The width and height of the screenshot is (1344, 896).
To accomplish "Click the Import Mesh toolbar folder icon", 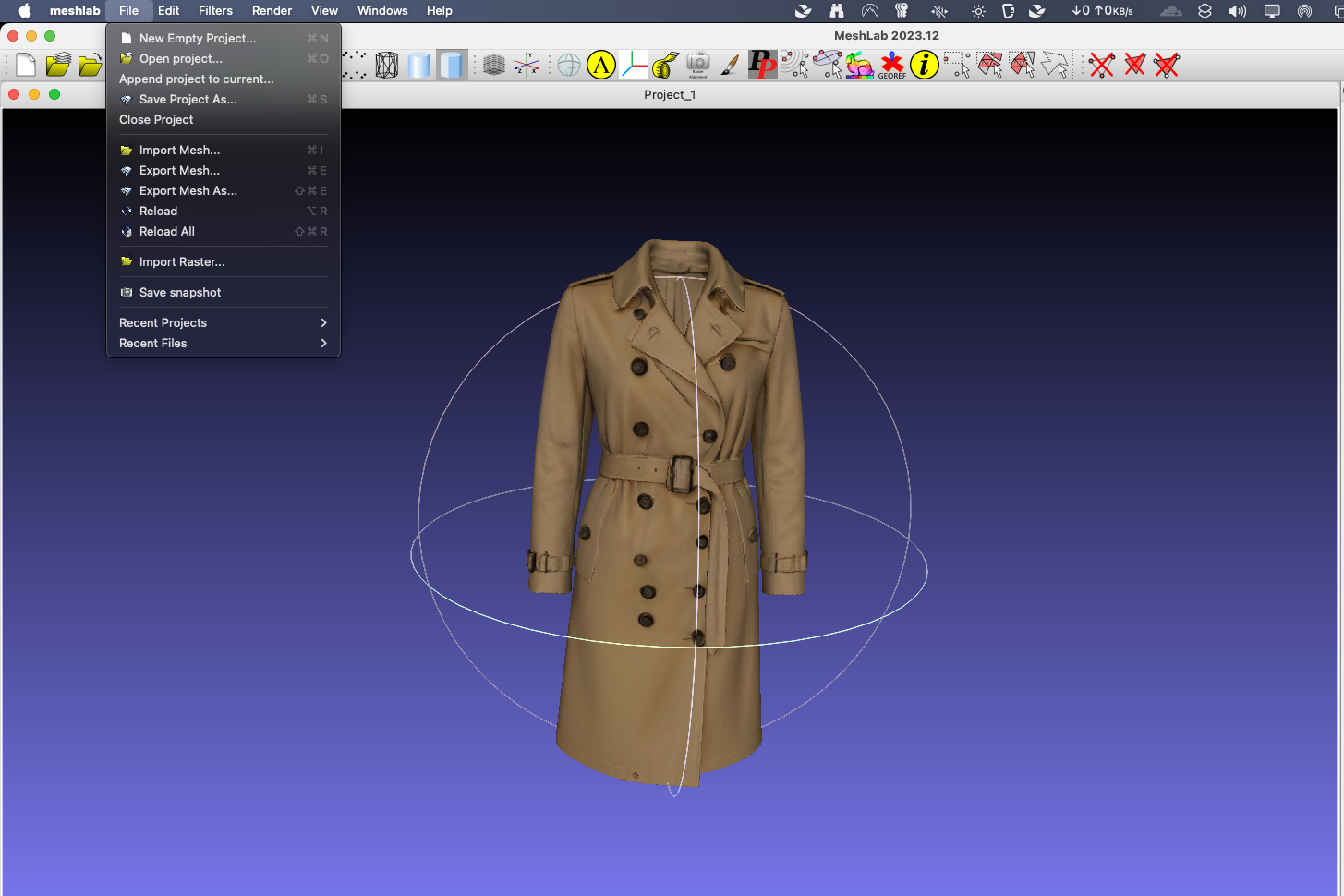I will tap(90, 65).
